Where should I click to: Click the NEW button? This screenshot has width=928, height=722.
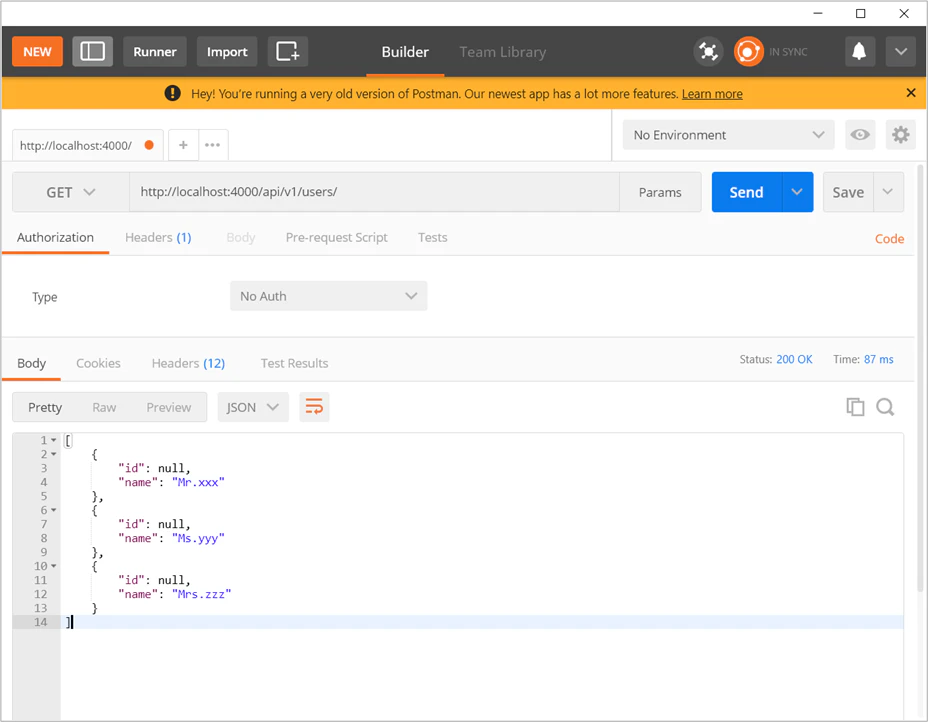click(37, 51)
